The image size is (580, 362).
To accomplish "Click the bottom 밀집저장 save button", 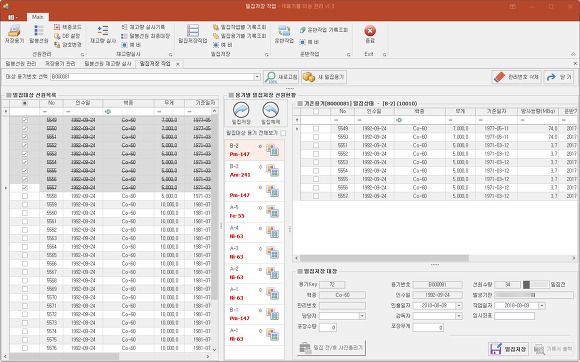I will (x=508, y=349).
